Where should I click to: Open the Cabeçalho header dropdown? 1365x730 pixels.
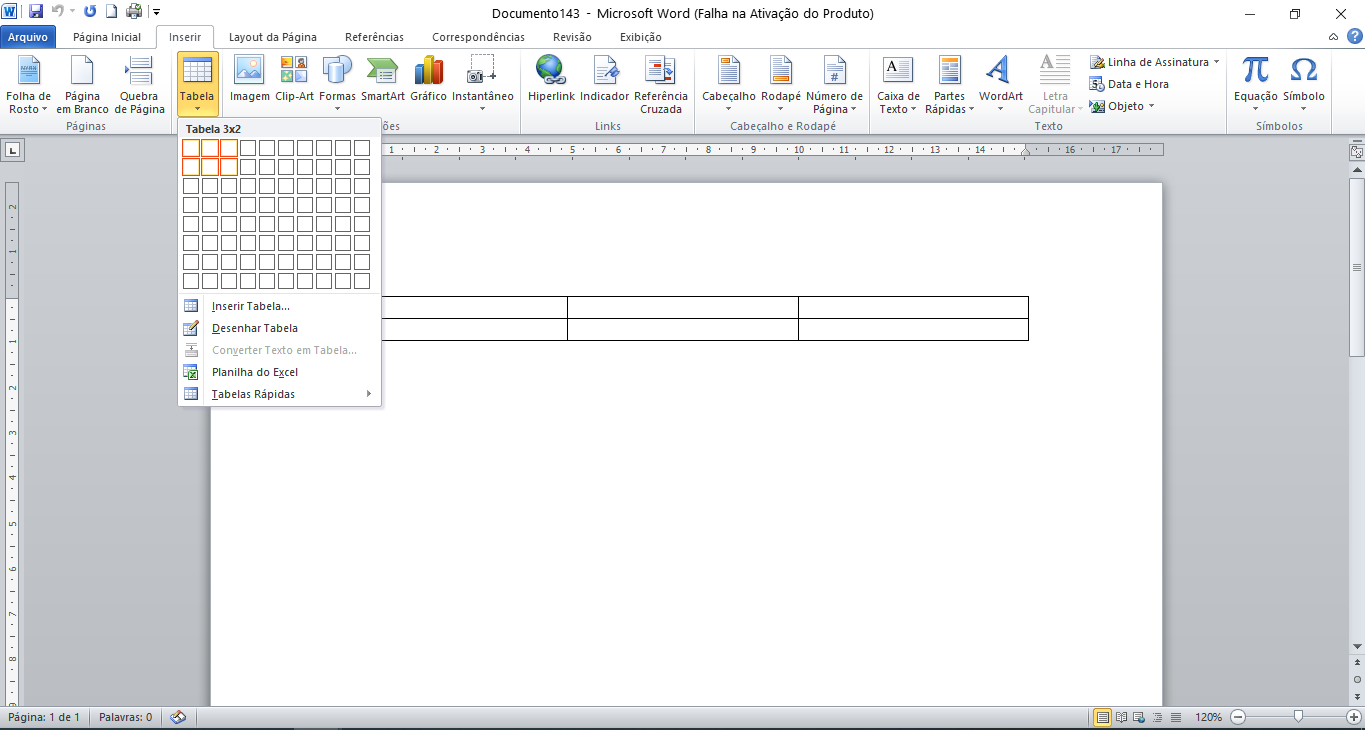click(729, 85)
